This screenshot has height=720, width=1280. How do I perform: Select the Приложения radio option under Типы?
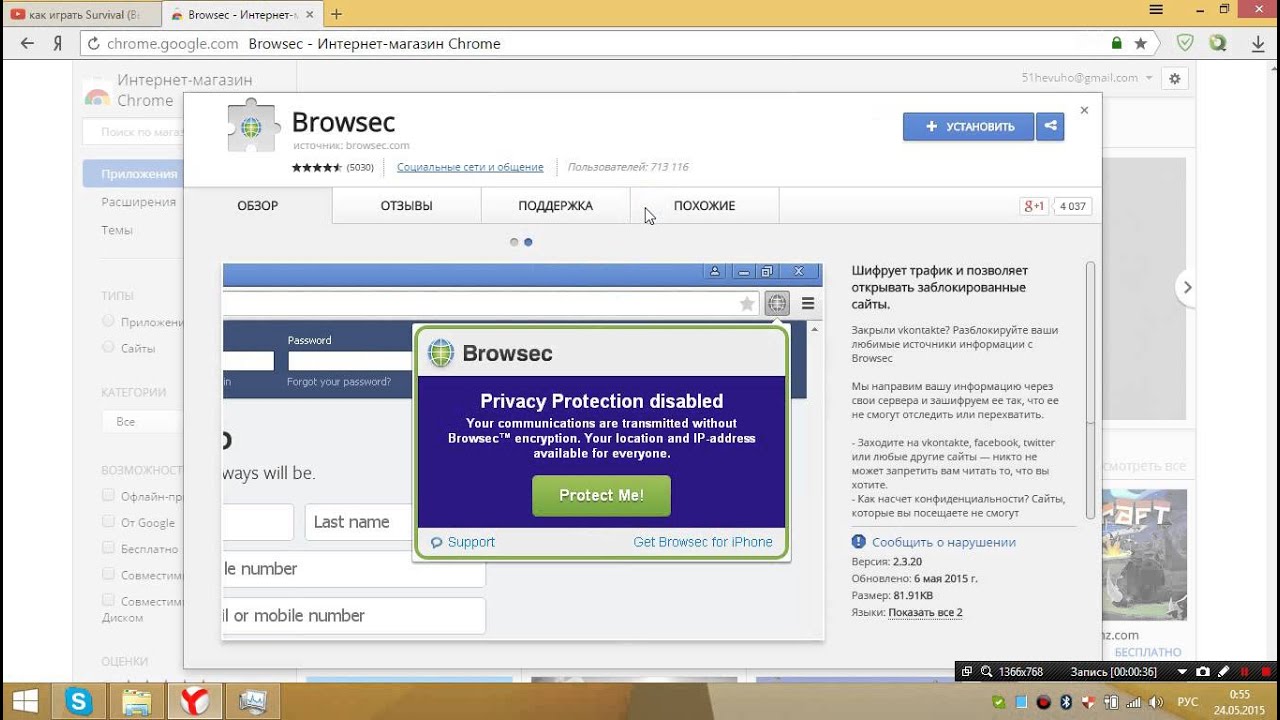(108, 321)
